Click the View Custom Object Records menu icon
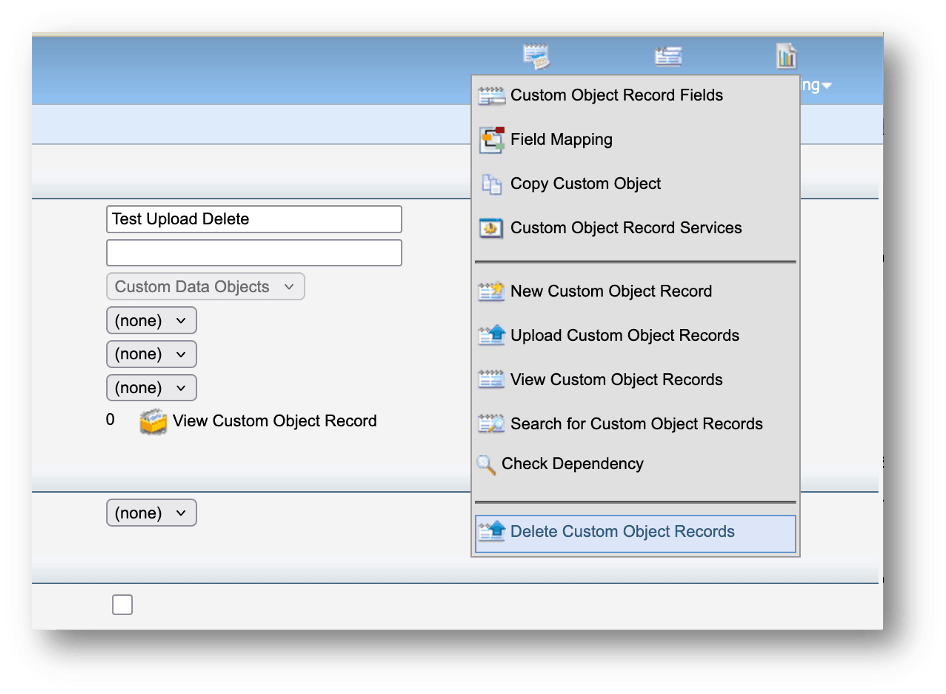946x694 pixels. point(491,380)
